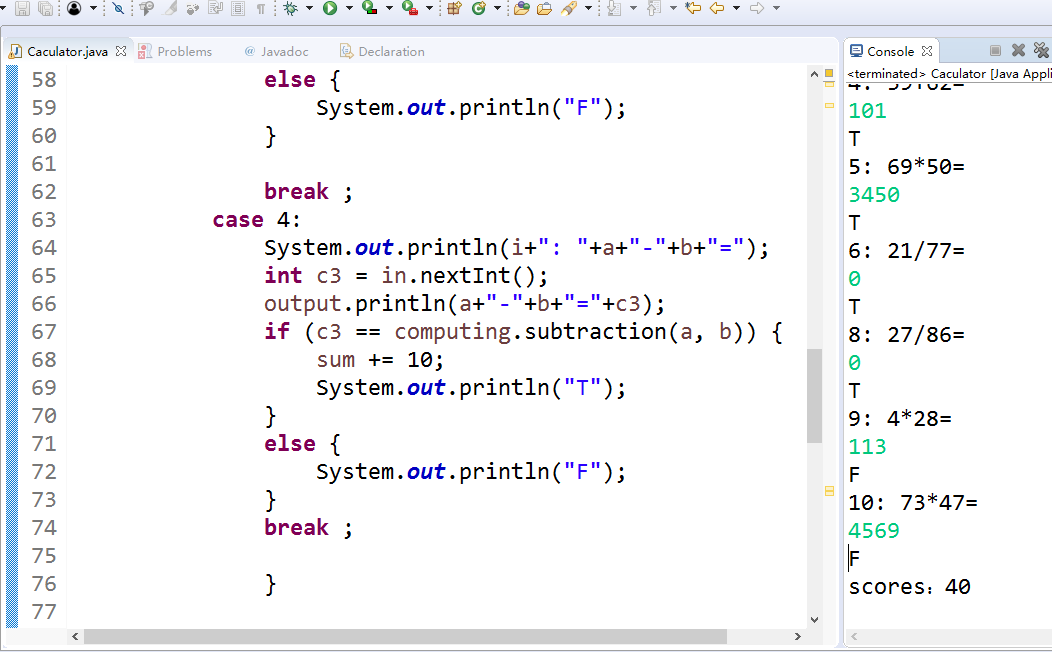Click the editor horizontal scrollbar thumb
This screenshot has height=652, width=1052.
pos(405,636)
